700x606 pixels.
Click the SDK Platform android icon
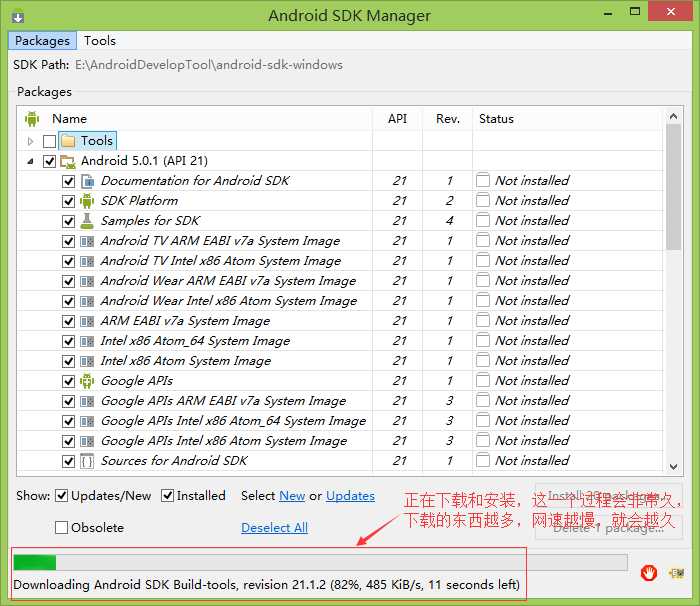[x=88, y=201]
